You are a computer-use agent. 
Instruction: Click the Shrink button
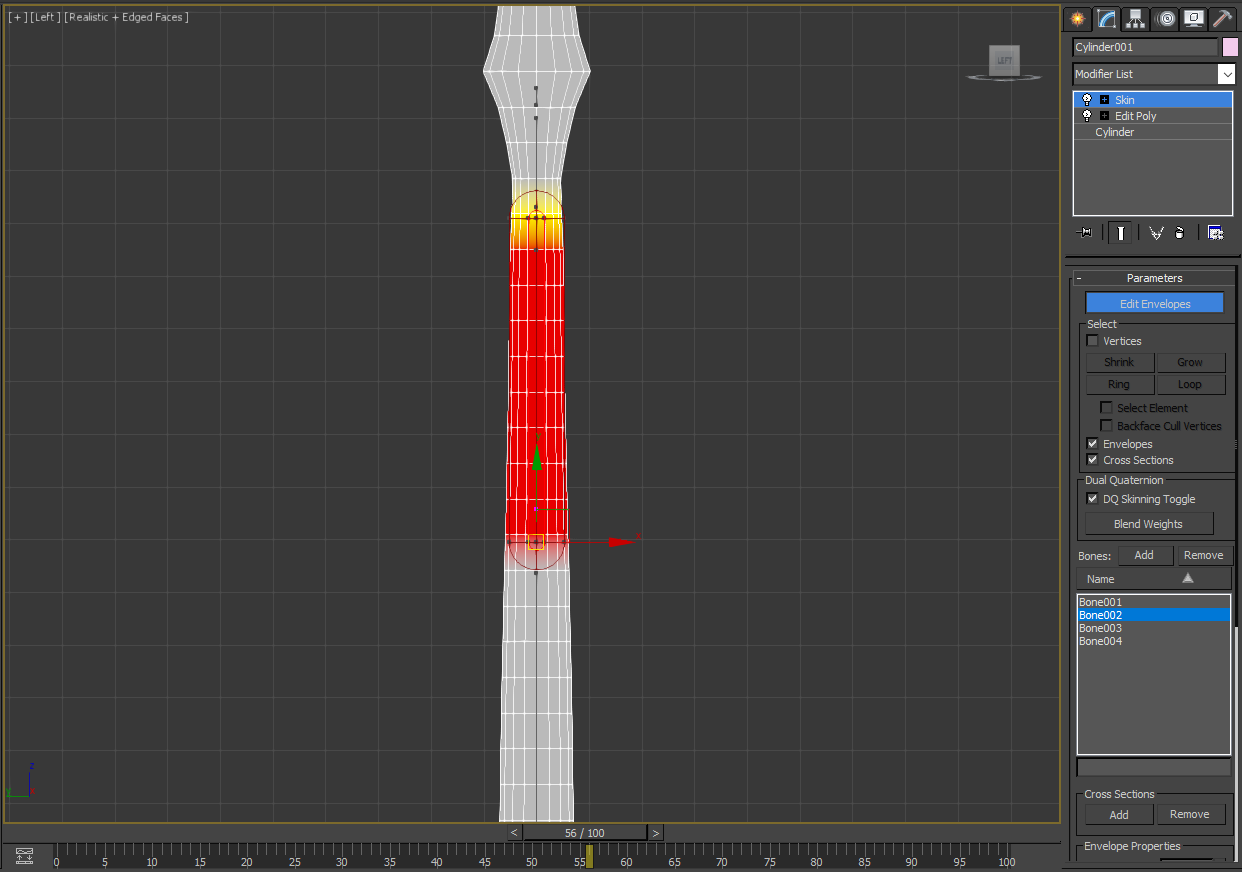[1119, 362]
